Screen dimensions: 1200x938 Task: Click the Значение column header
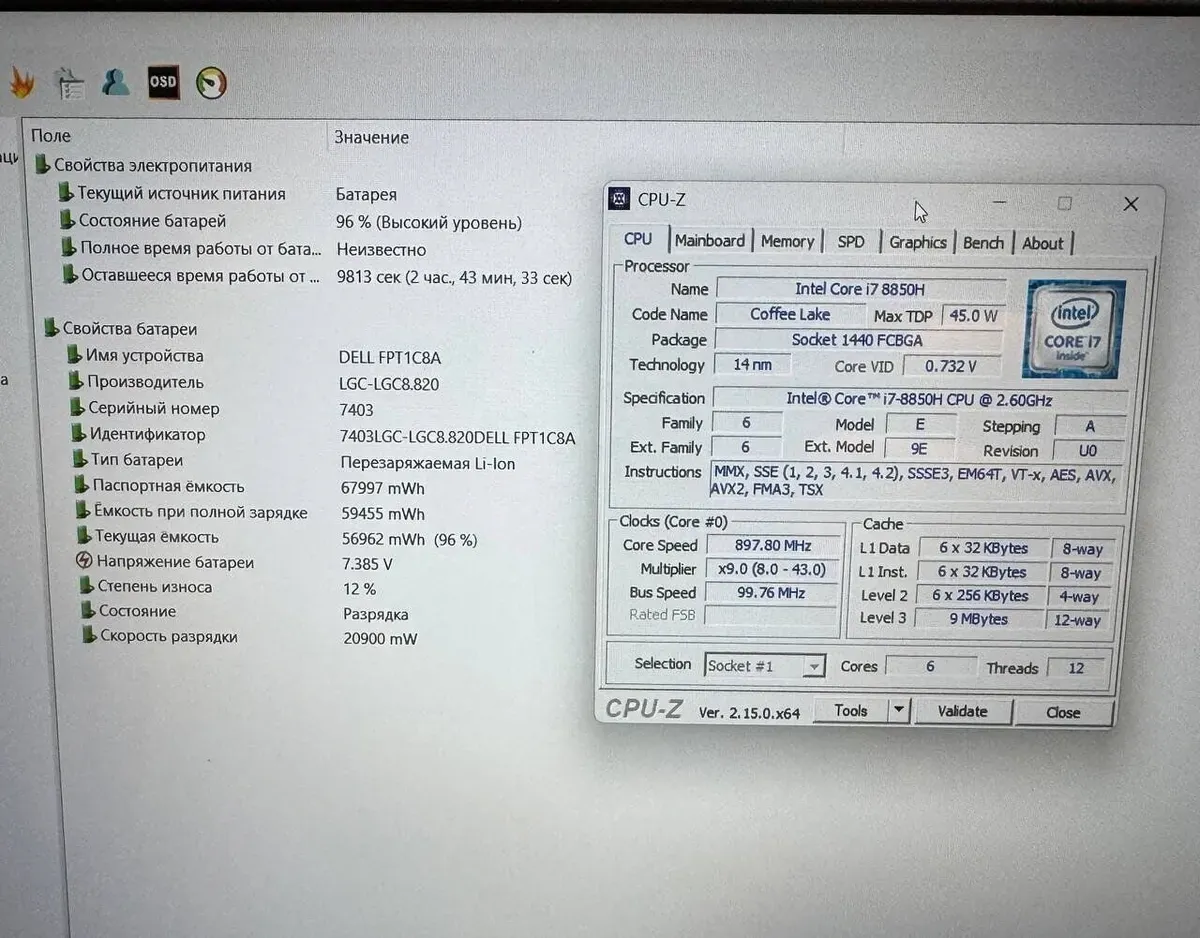click(371, 137)
